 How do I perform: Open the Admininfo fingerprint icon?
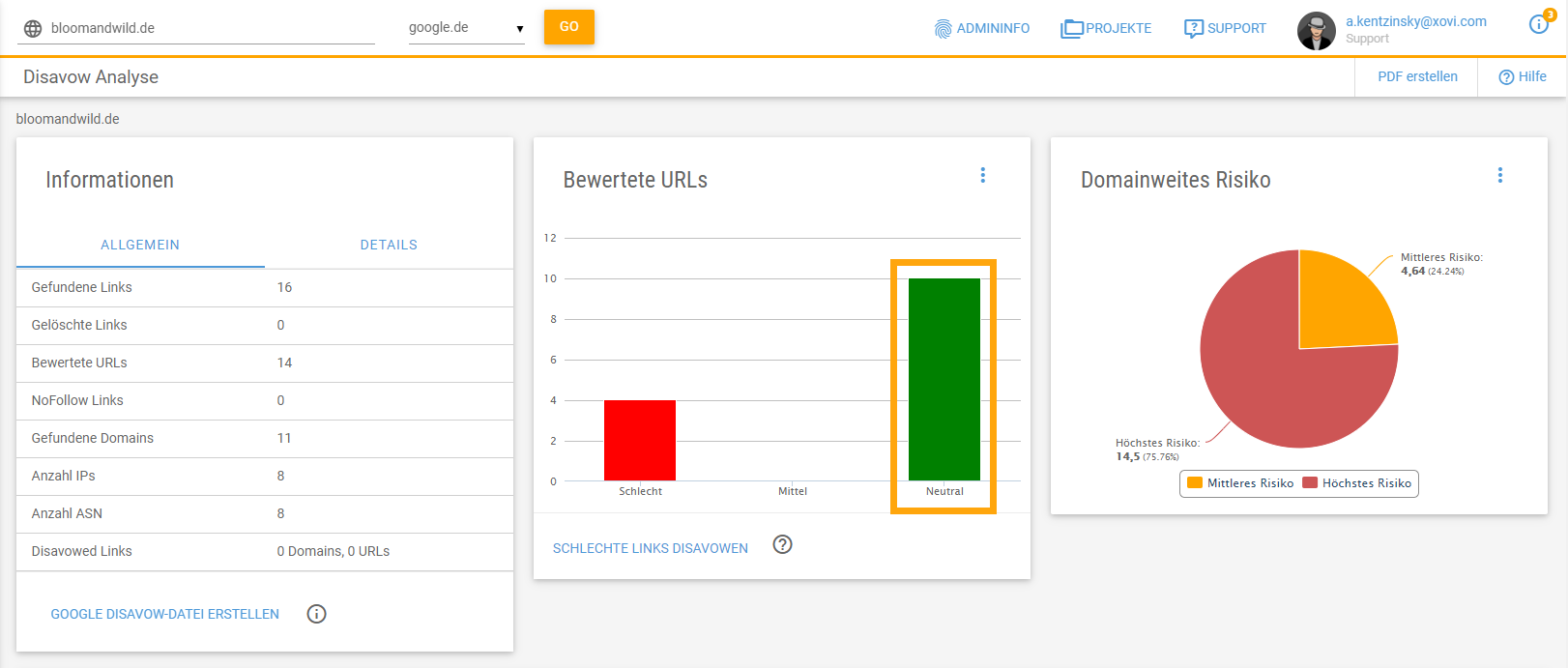click(944, 29)
